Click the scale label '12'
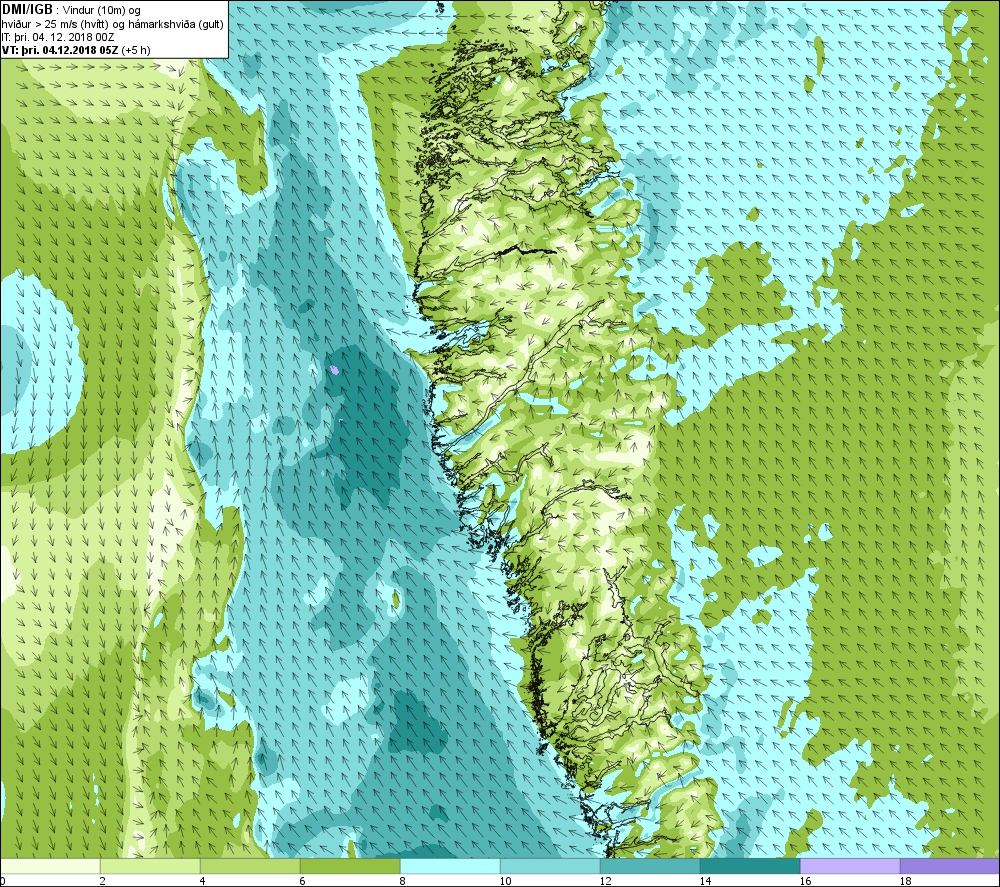This screenshot has width=1000, height=887. pos(605,881)
